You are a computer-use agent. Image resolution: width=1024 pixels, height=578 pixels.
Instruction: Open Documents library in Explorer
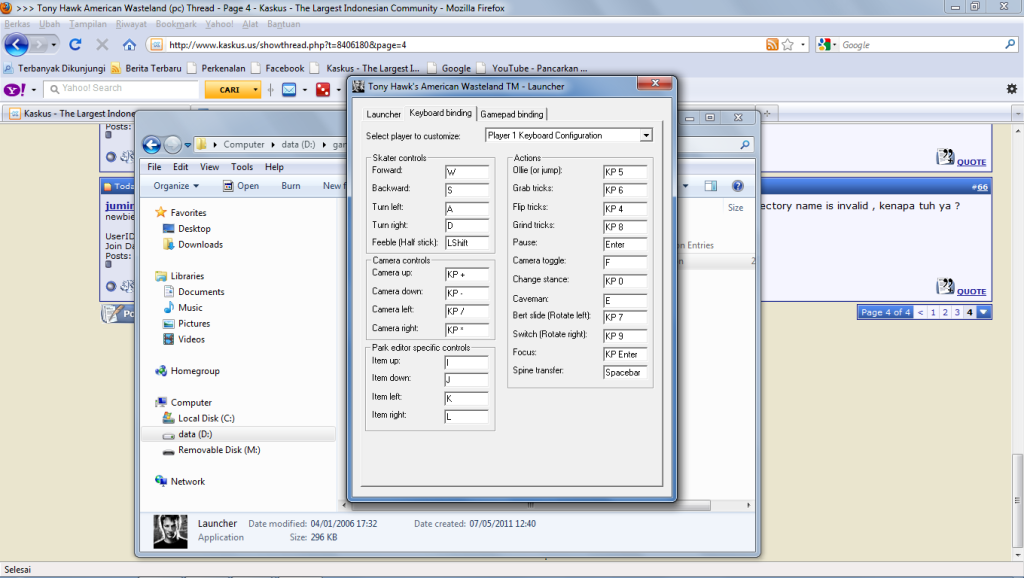pyautogui.click(x=200, y=292)
